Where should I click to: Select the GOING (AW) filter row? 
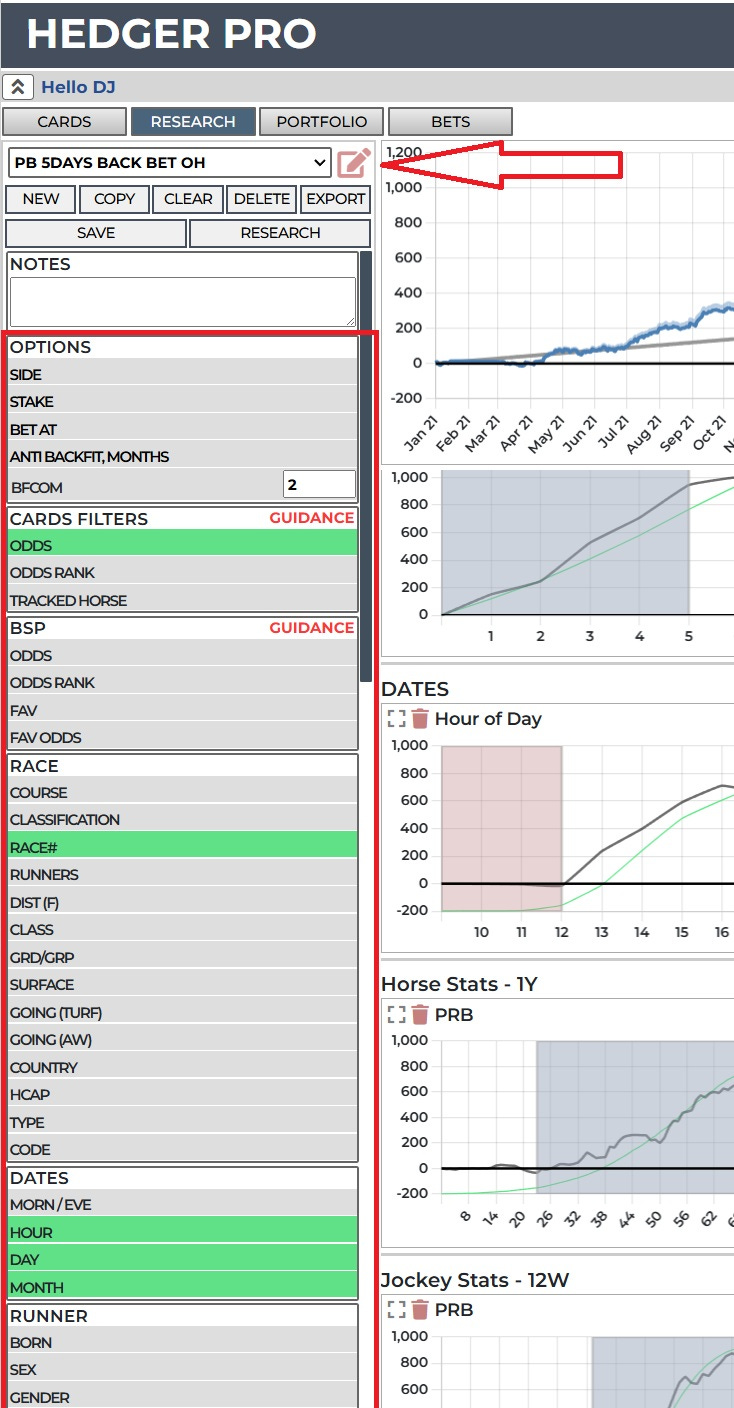(183, 1040)
